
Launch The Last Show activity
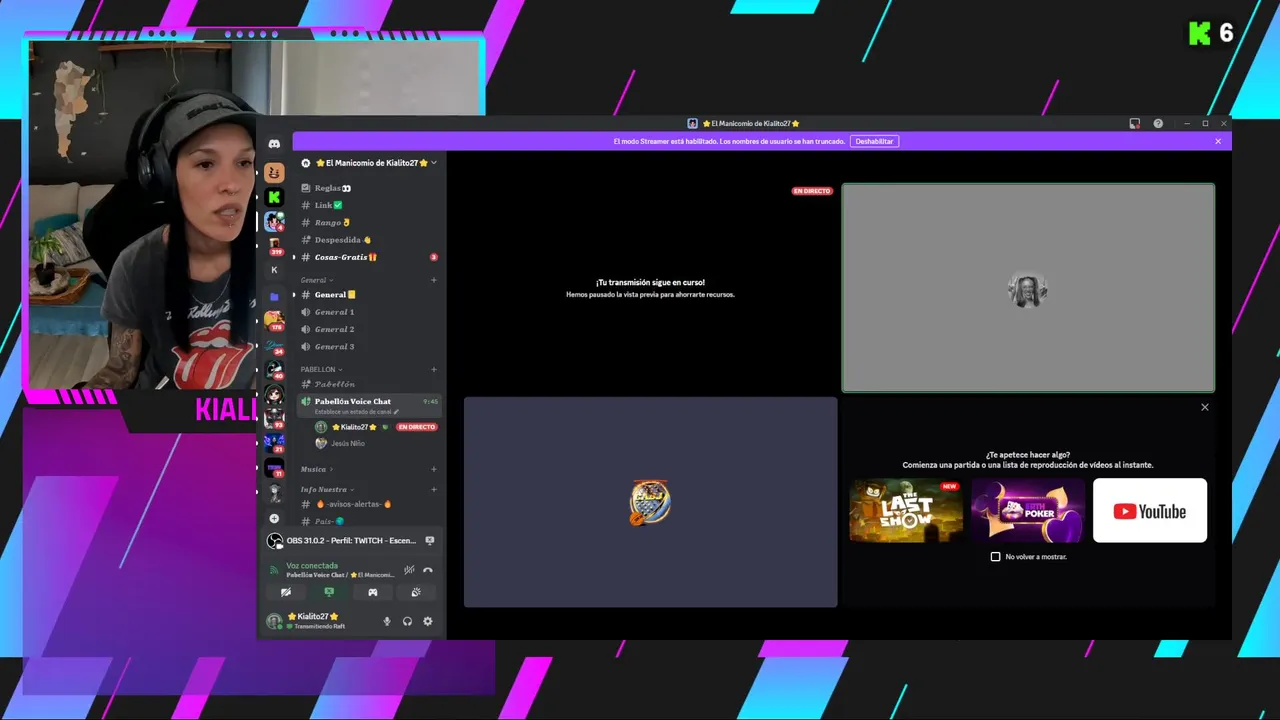(906, 510)
